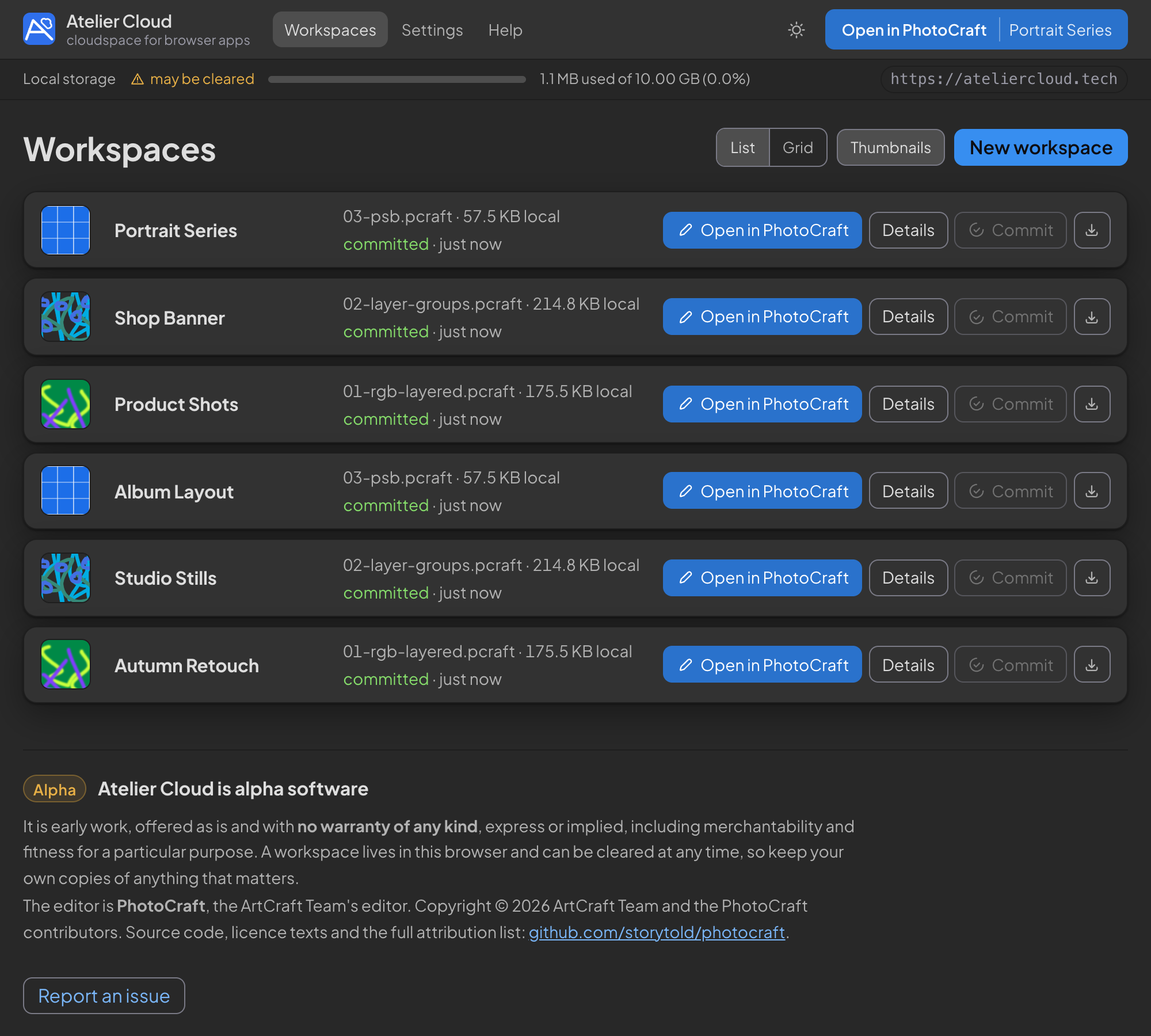Switch to Grid view

[x=798, y=147]
